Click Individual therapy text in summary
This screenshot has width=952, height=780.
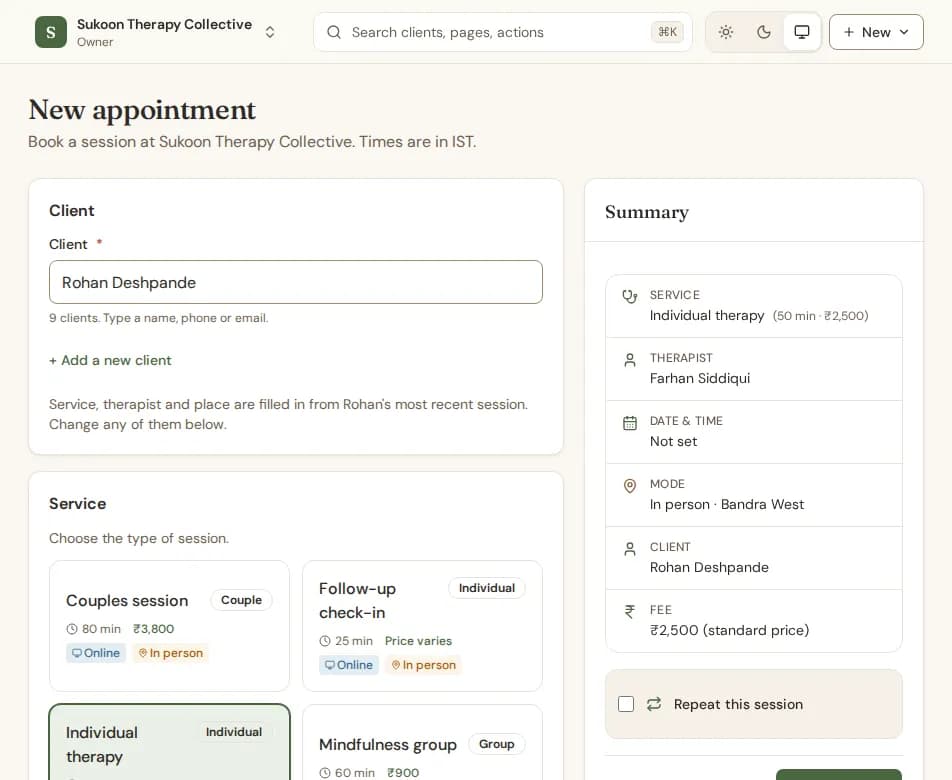(x=707, y=316)
